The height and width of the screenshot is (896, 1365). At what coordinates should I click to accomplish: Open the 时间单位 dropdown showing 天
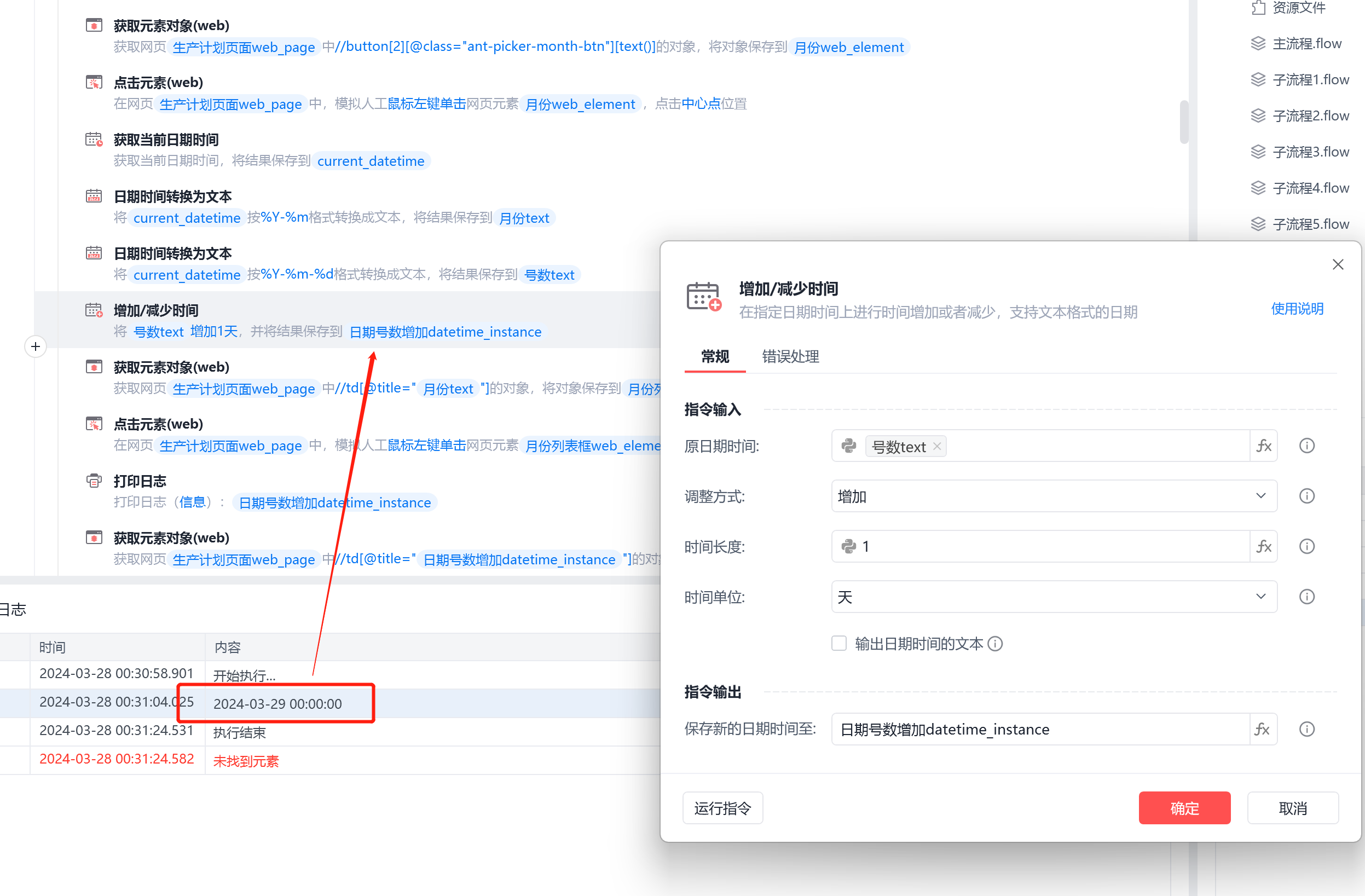(x=1053, y=597)
